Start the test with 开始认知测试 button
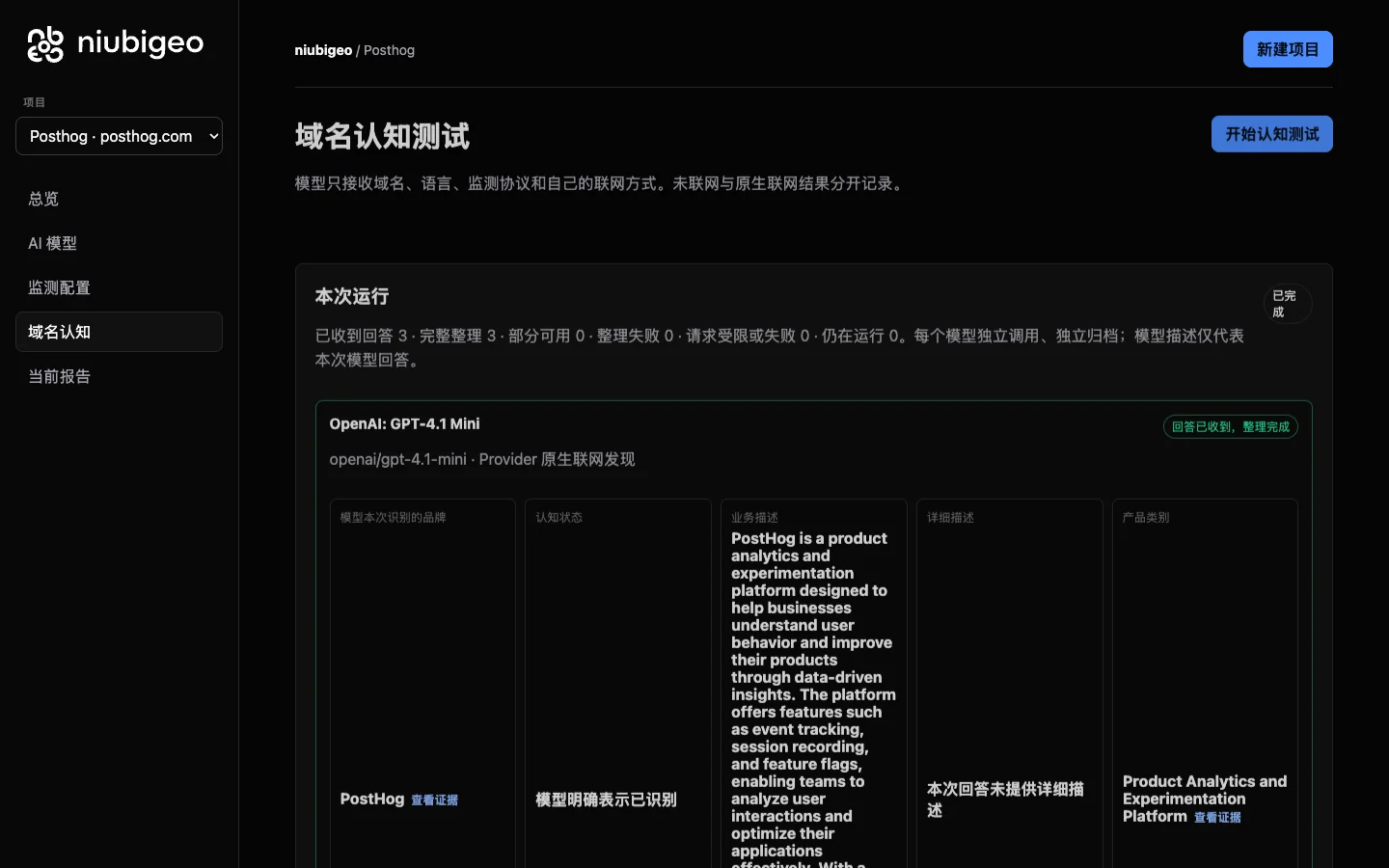The image size is (1389, 868). 1271,134
